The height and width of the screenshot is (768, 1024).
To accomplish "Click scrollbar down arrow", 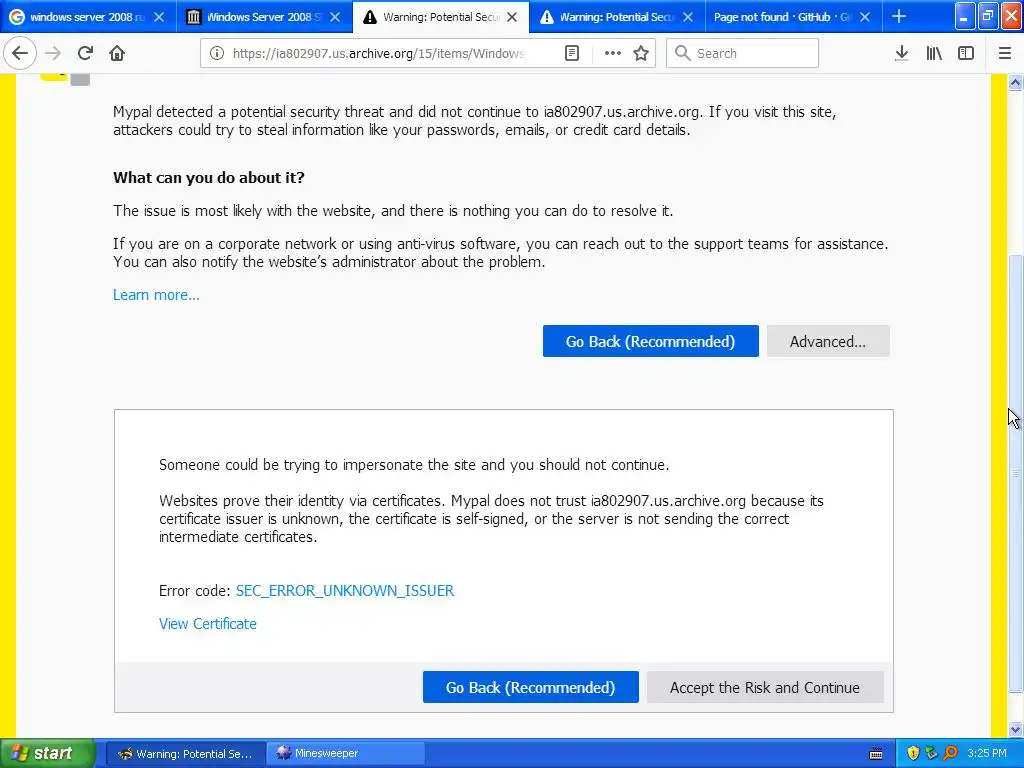I will point(1016,729).
